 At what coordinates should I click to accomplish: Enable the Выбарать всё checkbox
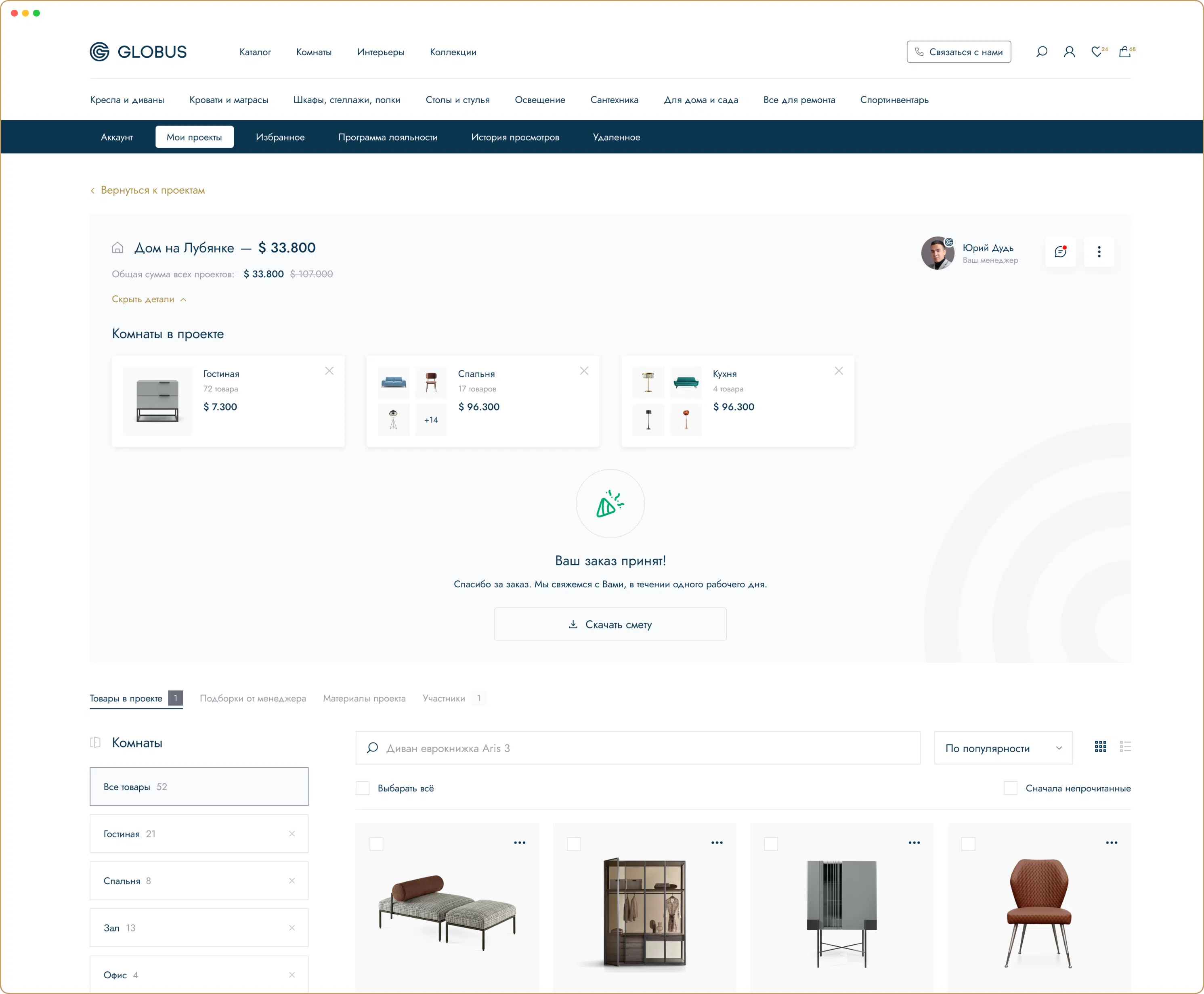pyautogui.click(x=363, y=788)
